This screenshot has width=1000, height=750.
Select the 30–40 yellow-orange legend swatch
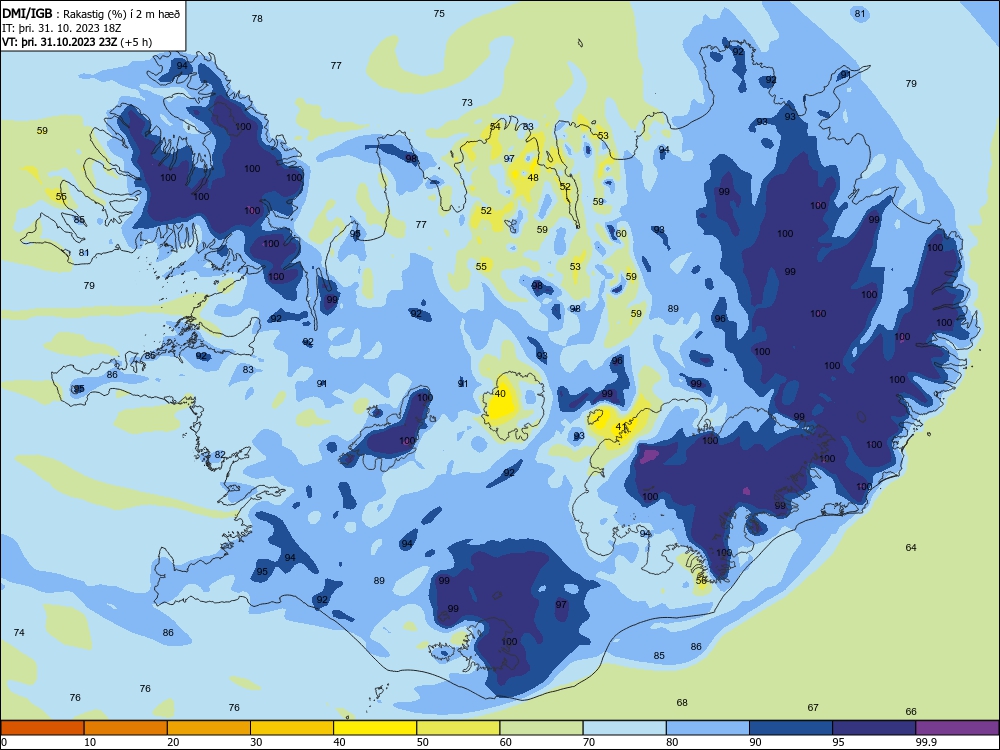(x=292, y=728)
